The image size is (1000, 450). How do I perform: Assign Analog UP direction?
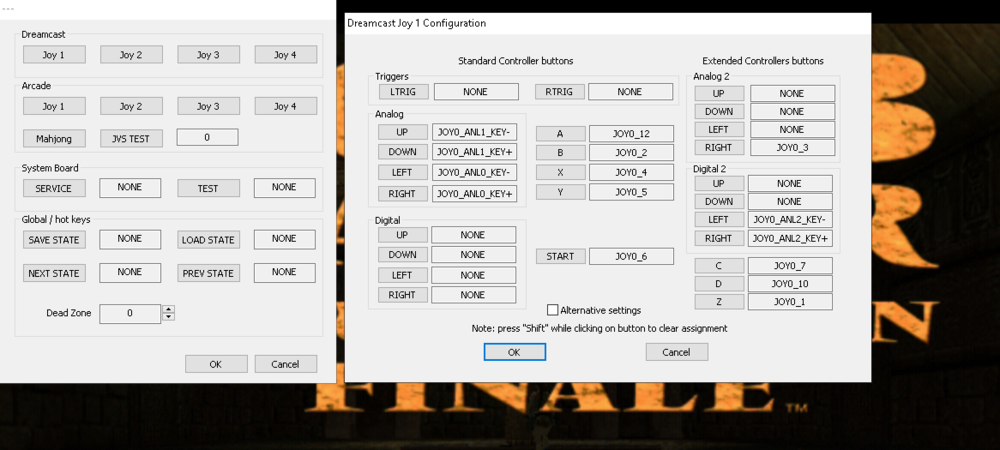coord(402,132)
